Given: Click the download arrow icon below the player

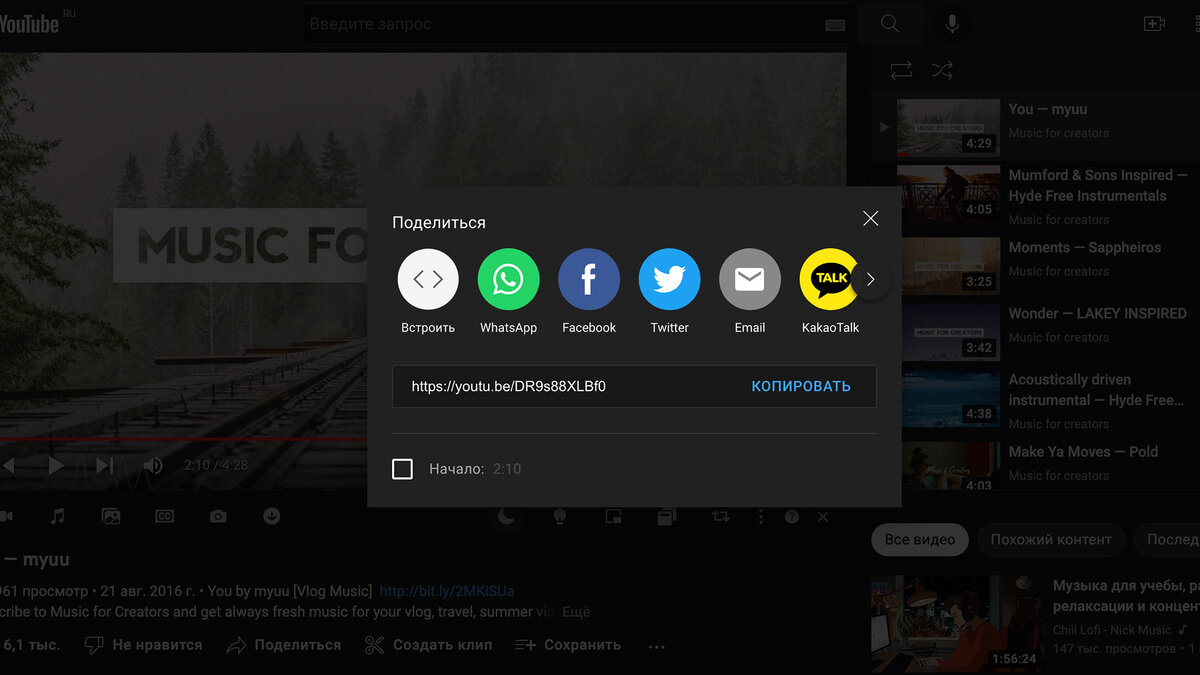Looking at the screenshot, I should [271, 516].
